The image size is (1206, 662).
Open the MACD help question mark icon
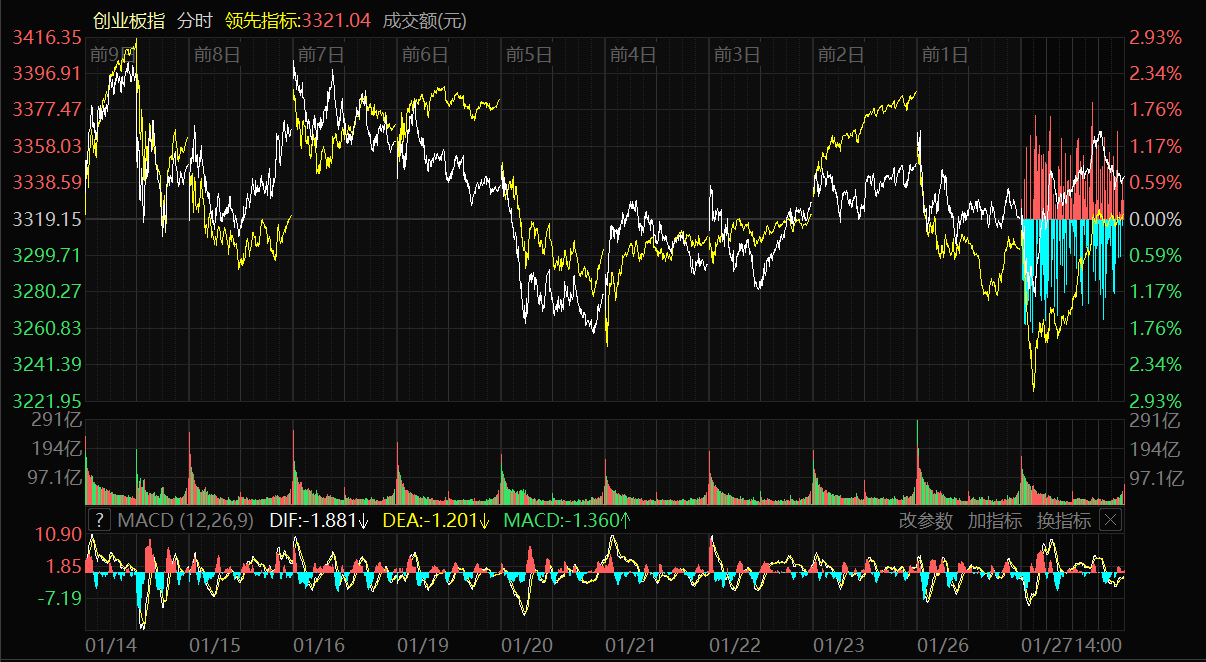(x=99, y=520)
